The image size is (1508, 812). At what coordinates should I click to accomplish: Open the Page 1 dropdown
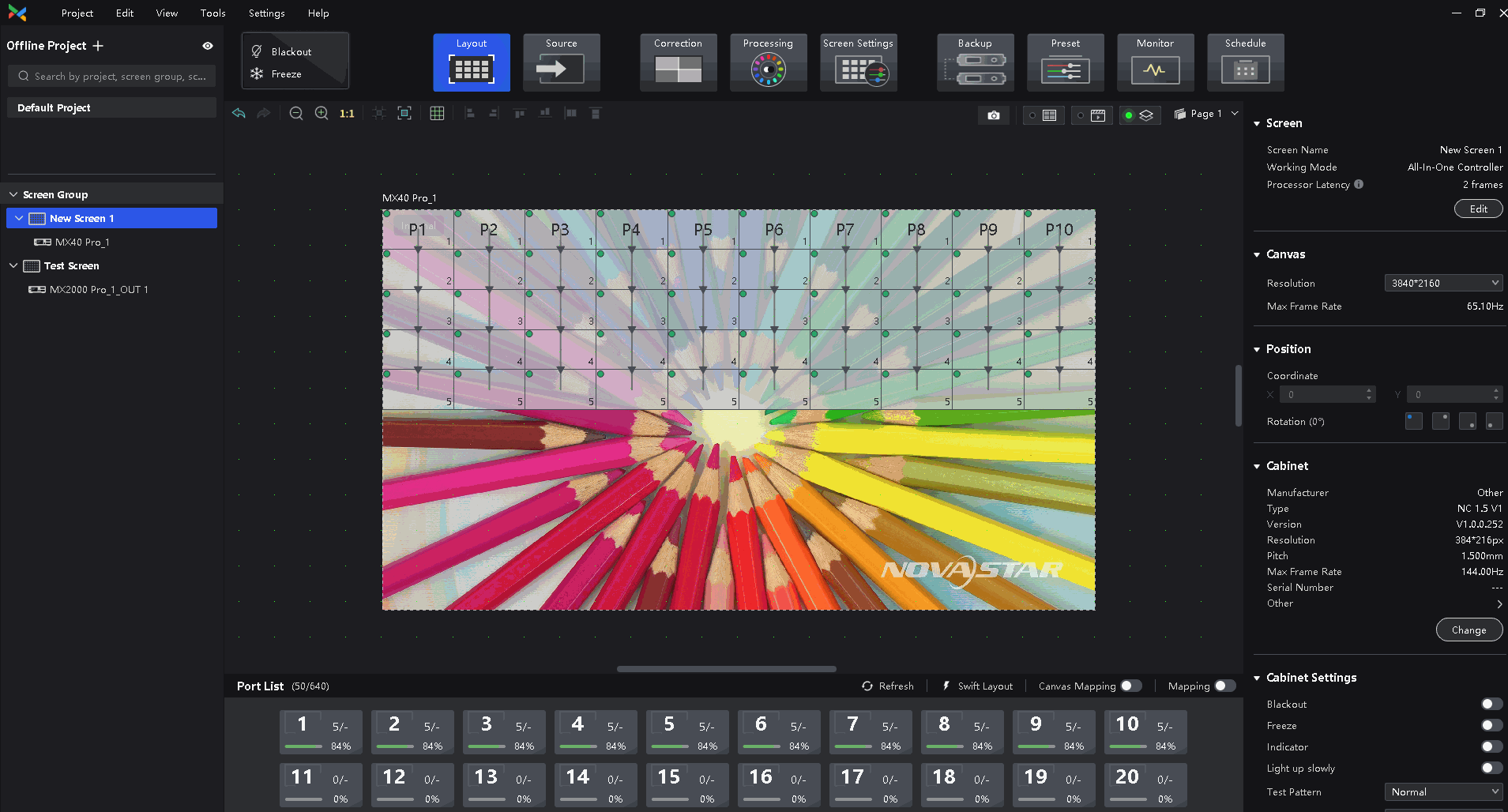pos(1206,114)
